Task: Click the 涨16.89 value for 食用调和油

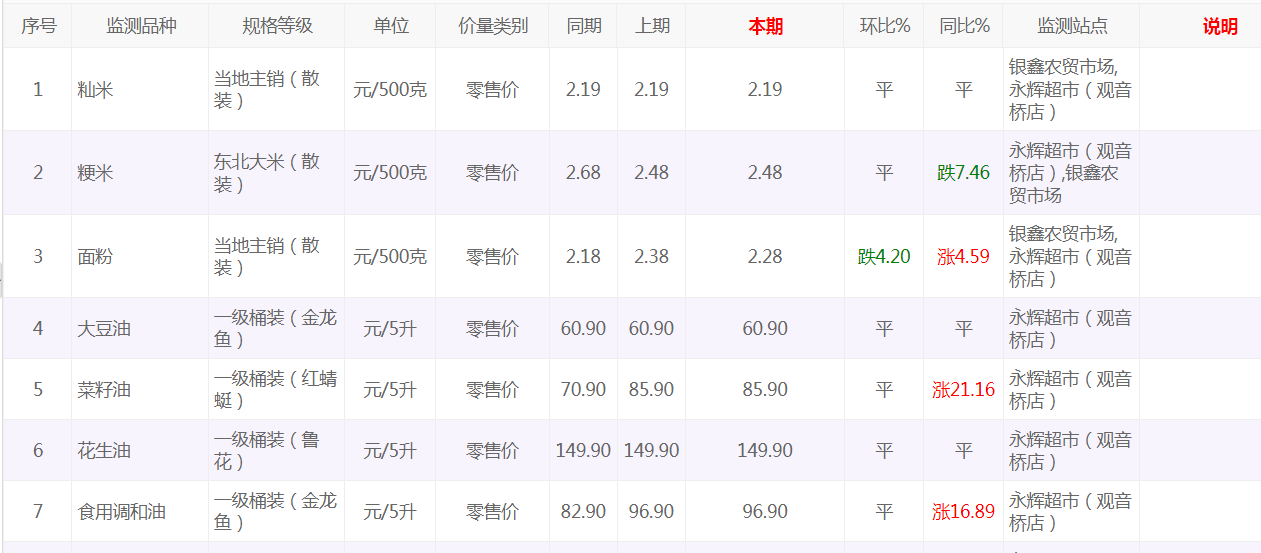Action: click(964, 512)
